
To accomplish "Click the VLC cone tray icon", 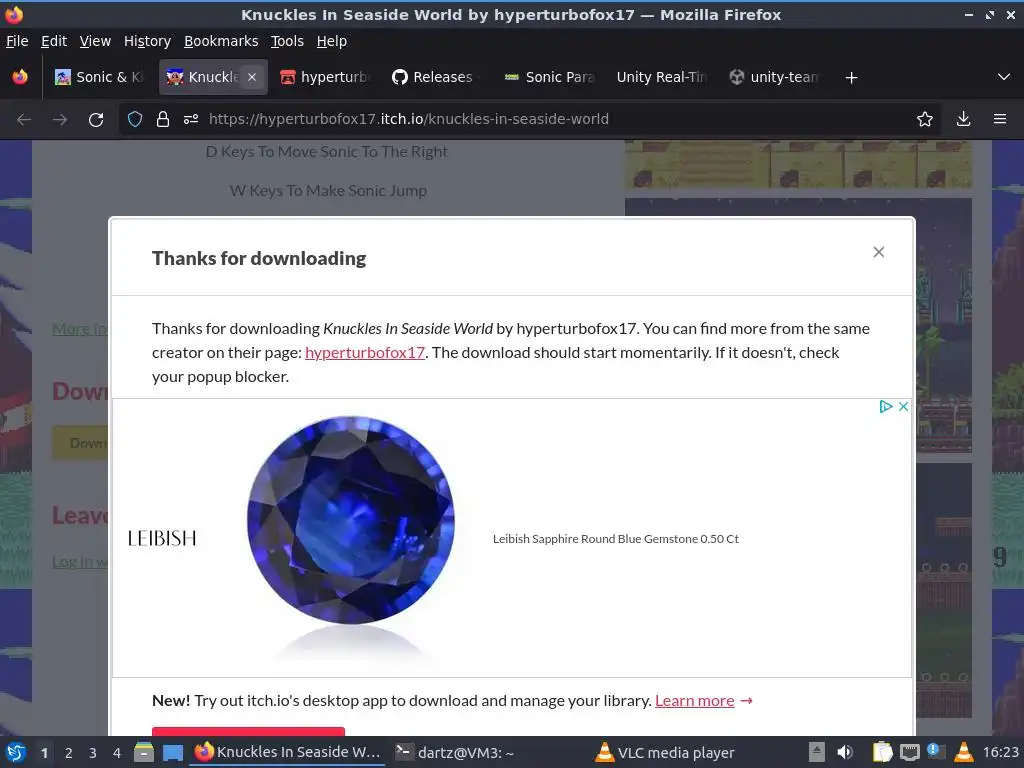I will click(964, 752).
